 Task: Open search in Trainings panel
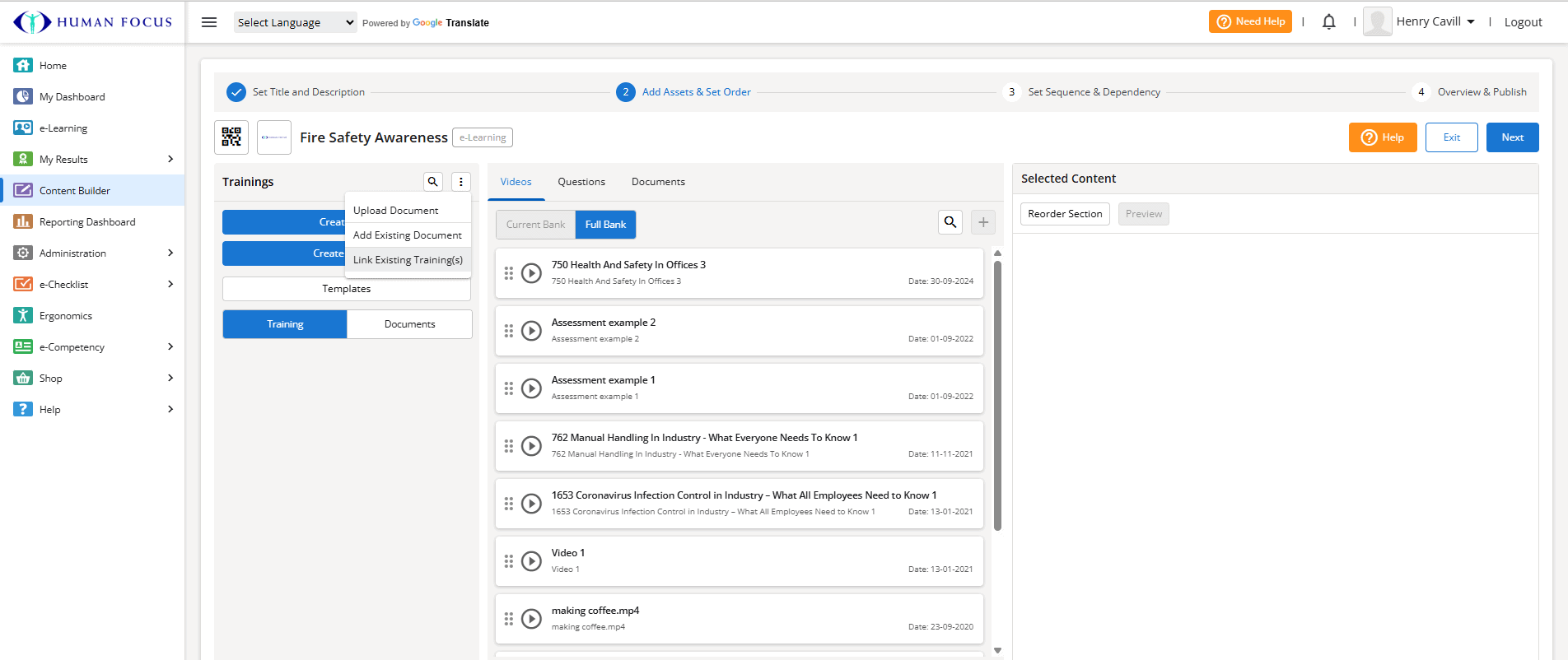pos(432,182)
